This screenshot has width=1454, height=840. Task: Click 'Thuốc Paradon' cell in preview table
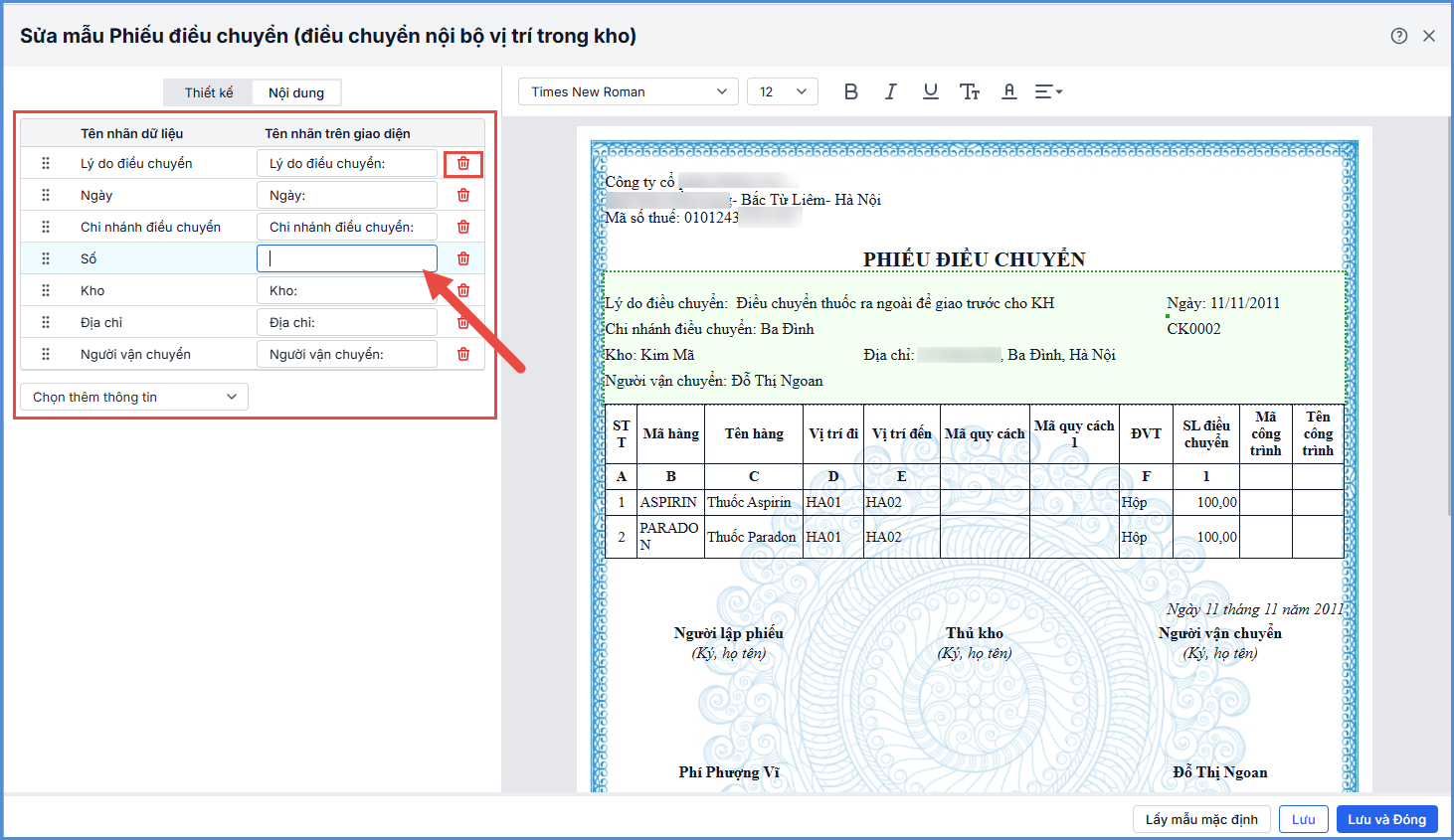click(x=752, y=537)
